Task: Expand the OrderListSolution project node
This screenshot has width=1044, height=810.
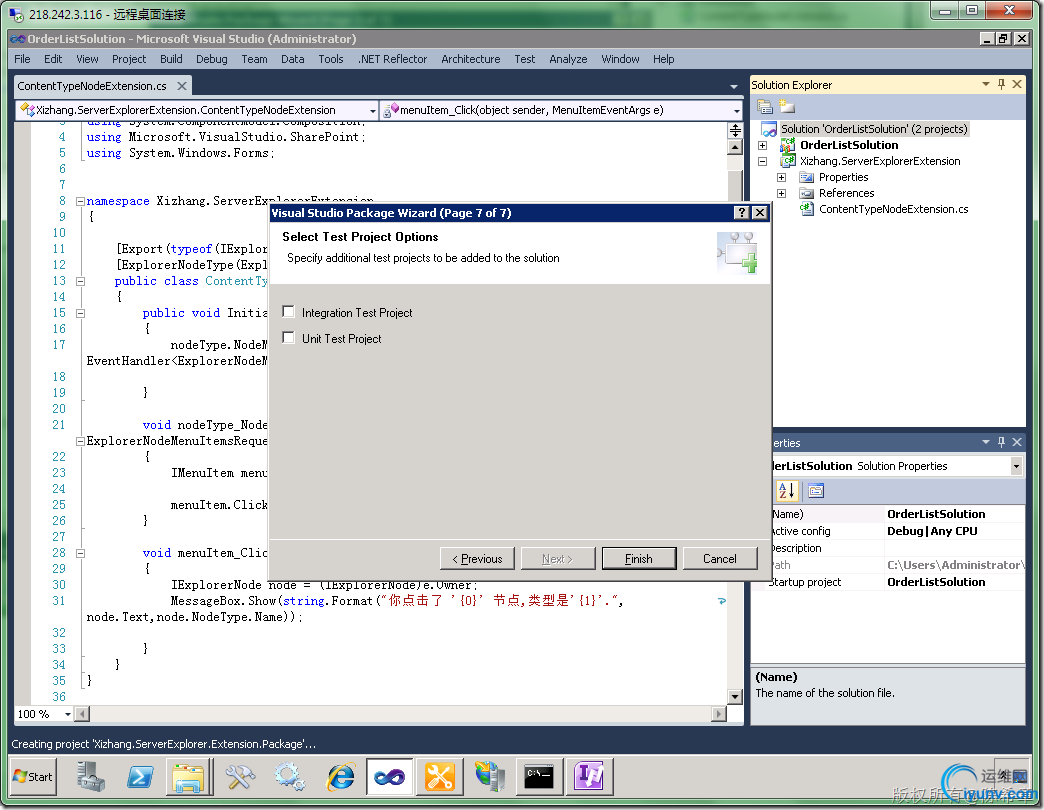Action: click(762, 145)
